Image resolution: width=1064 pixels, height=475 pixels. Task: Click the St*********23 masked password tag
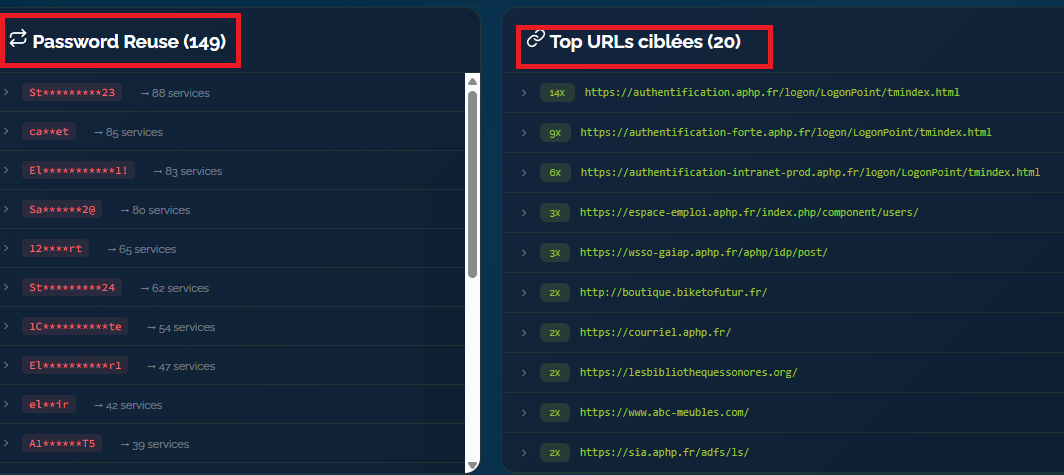point(72,92)
